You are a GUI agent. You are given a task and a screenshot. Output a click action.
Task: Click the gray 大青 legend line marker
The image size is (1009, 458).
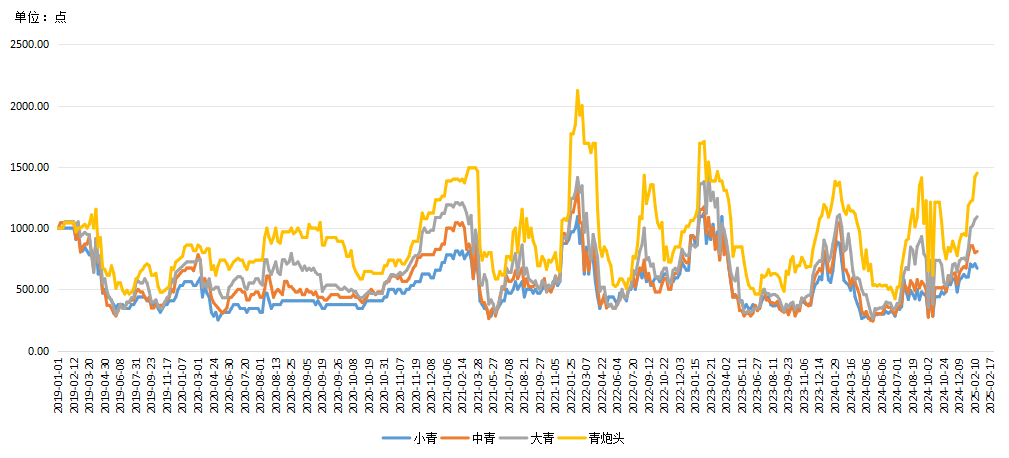coord(515,438)
